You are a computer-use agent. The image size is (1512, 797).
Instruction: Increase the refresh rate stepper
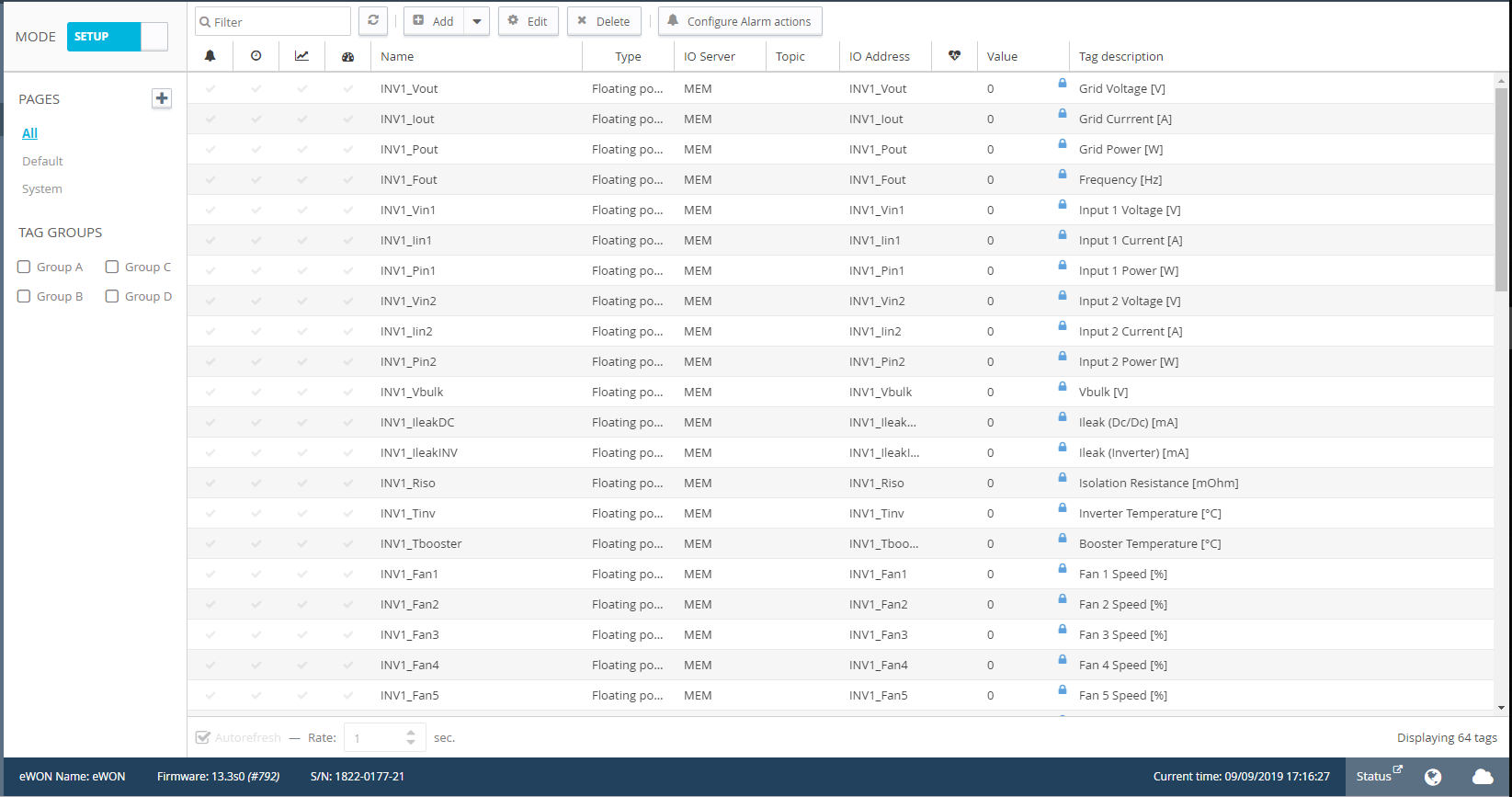click(411, 733)
